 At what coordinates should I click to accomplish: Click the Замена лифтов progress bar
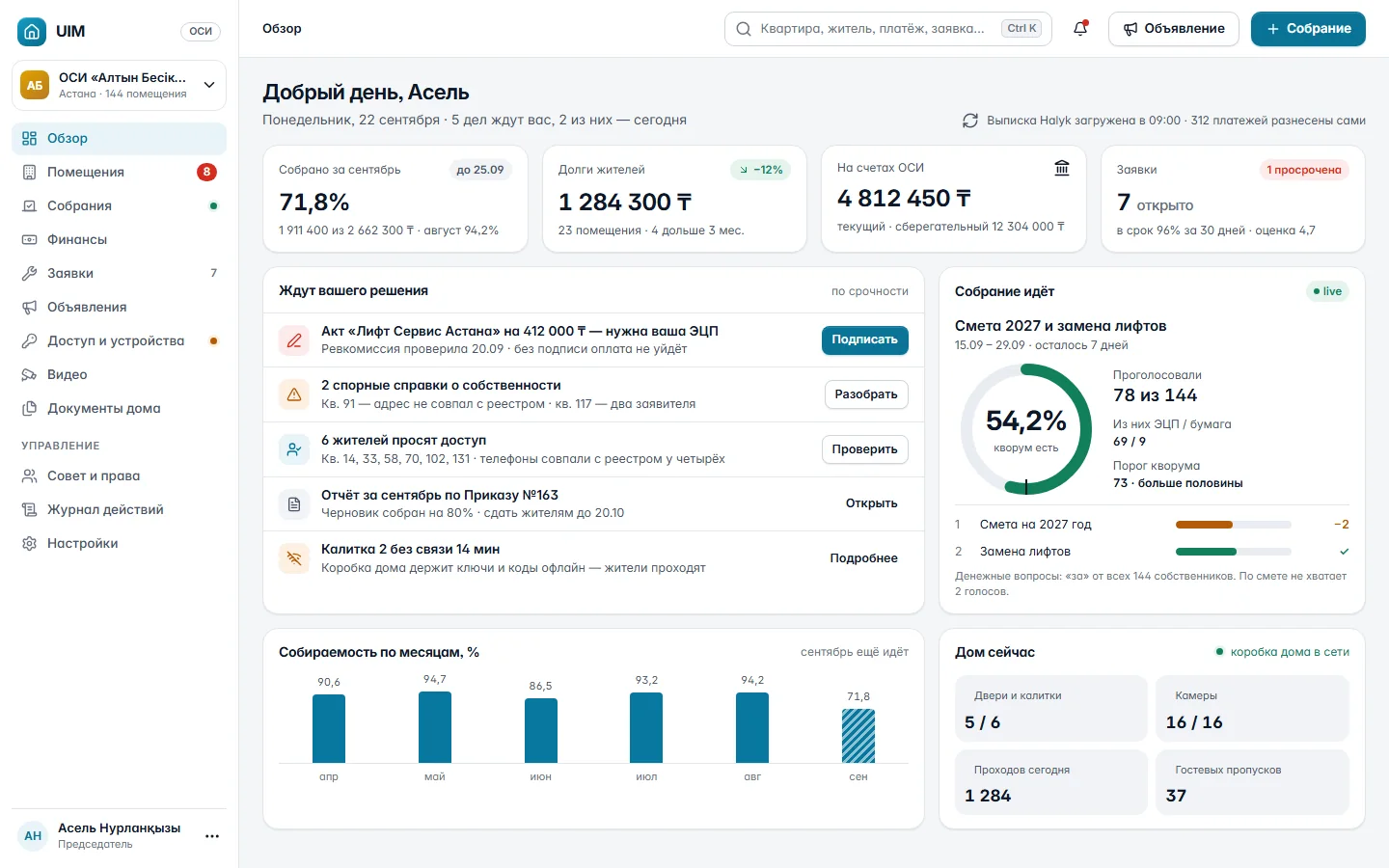[1234, 552]
